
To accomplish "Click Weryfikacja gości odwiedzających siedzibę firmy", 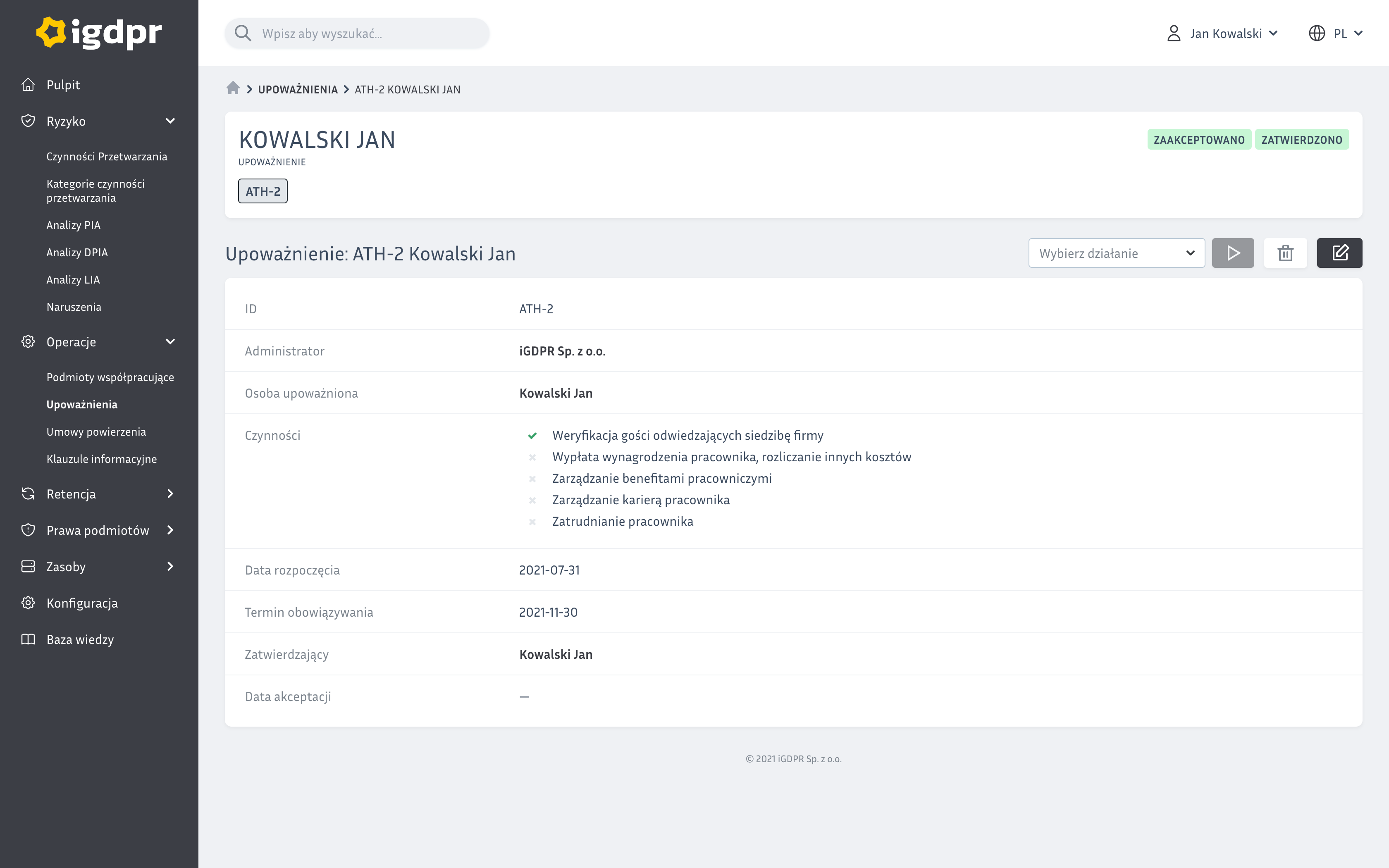I will click(x=687, y=436).
